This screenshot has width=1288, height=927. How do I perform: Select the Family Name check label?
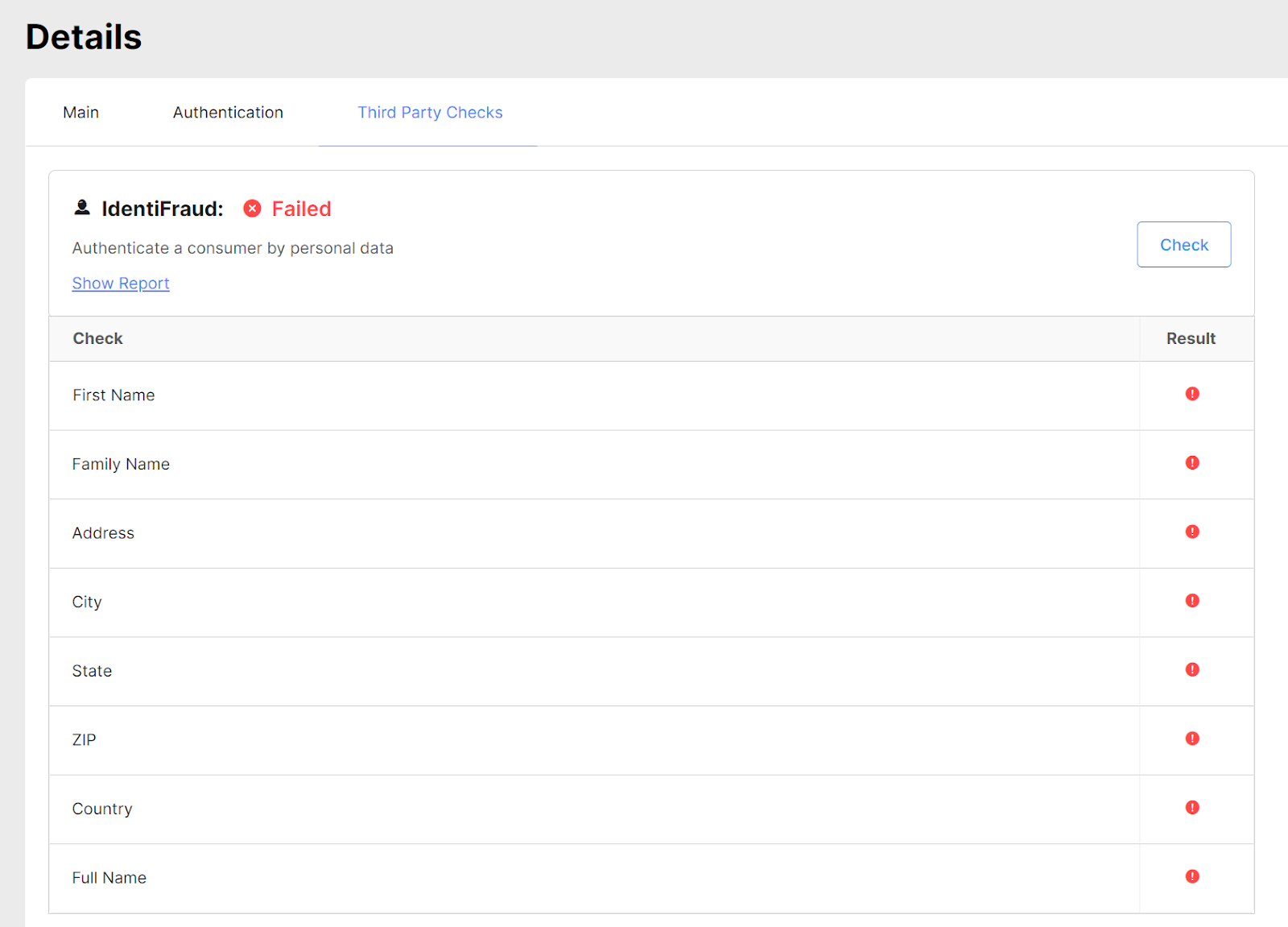point(121,465)
